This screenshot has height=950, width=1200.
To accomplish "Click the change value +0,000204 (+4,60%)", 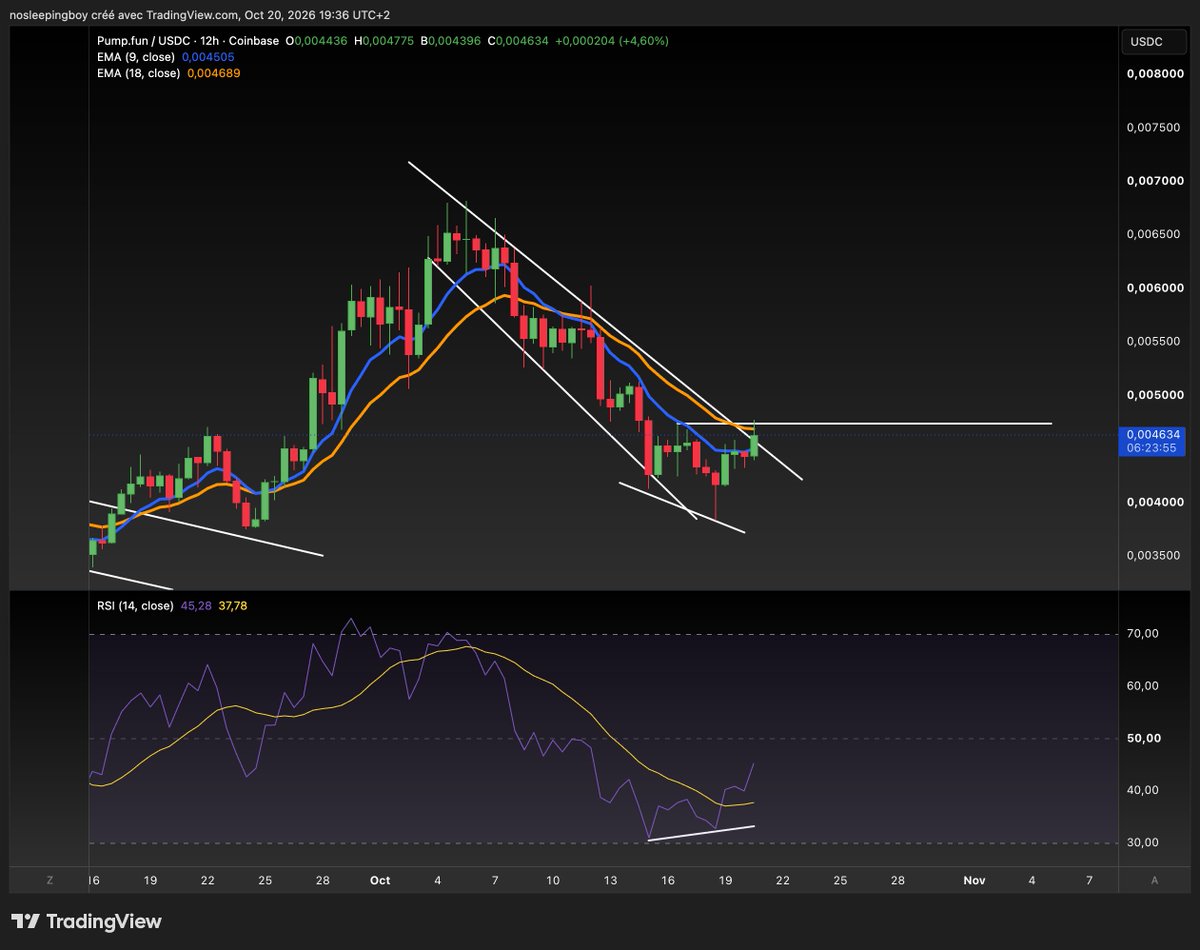I will (613, 41).
